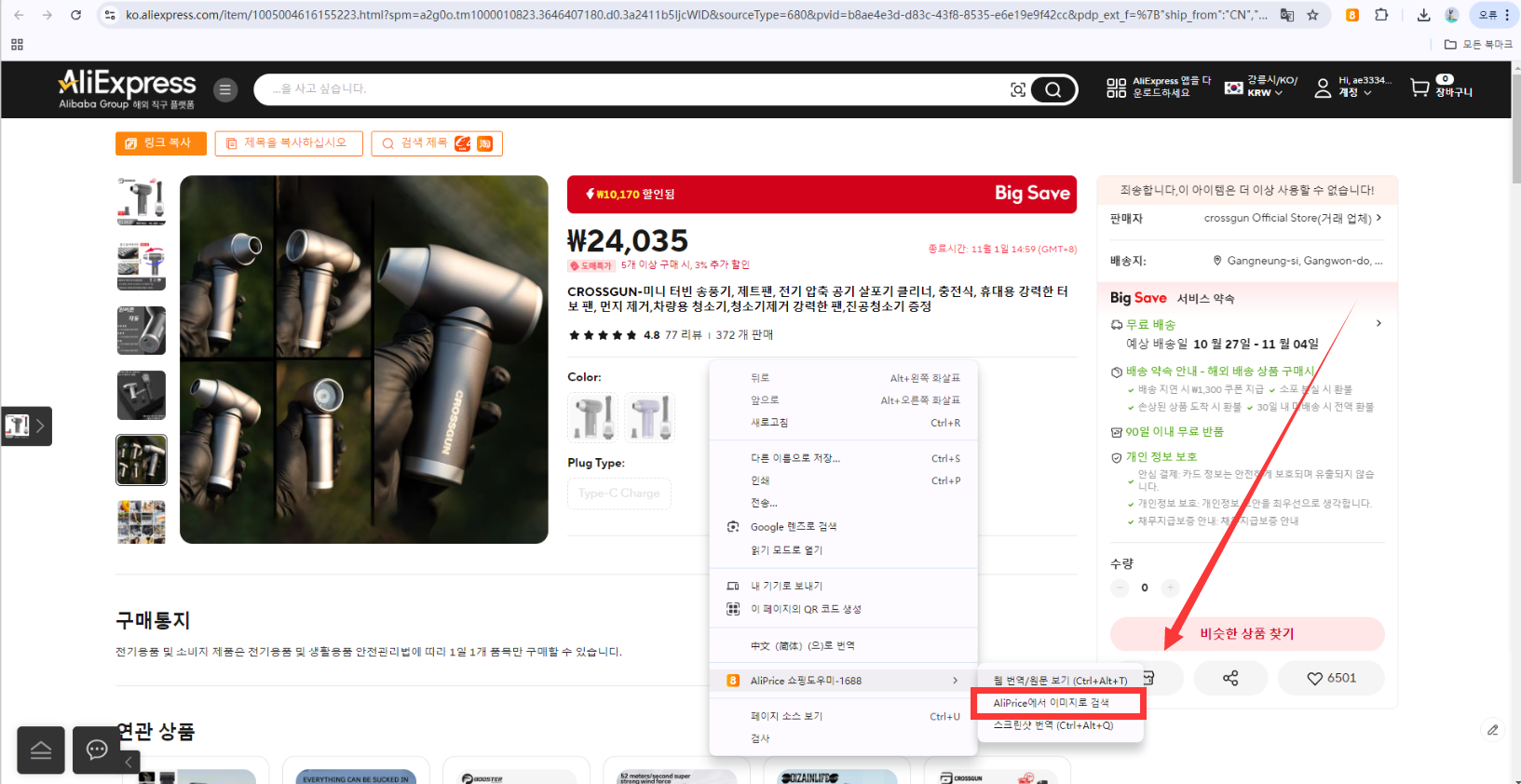Open the site info icon in address bar

(110, 15)
